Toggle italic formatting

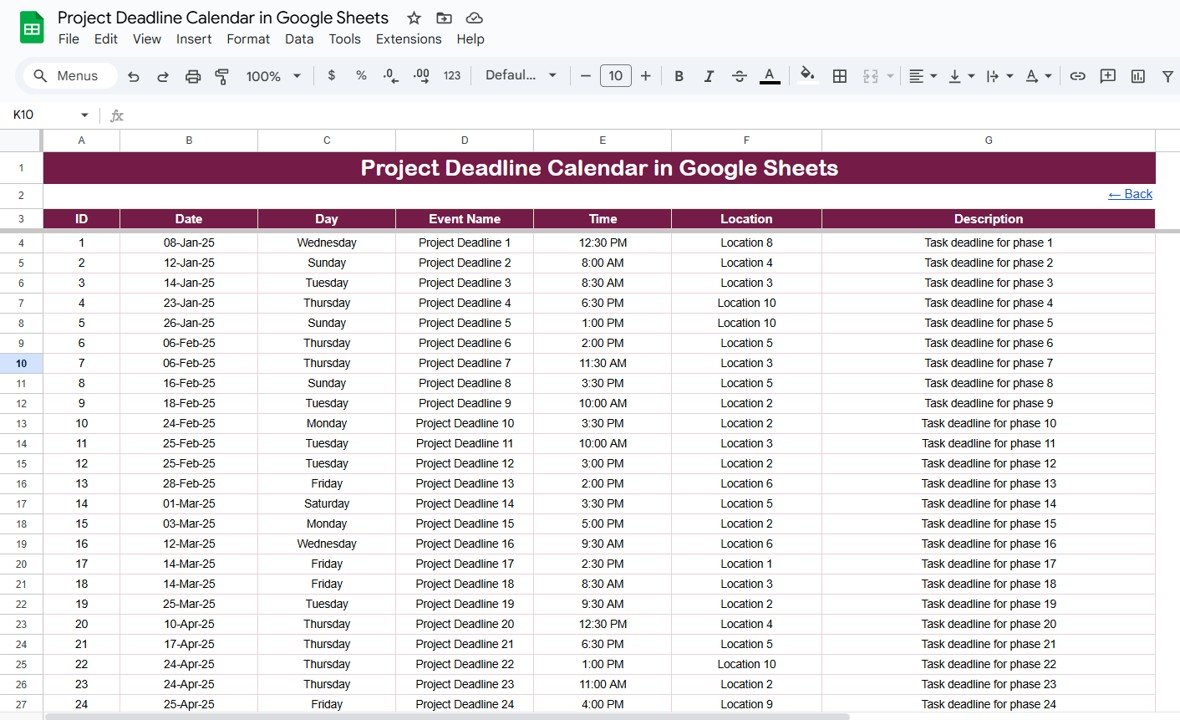coord(708,76)
